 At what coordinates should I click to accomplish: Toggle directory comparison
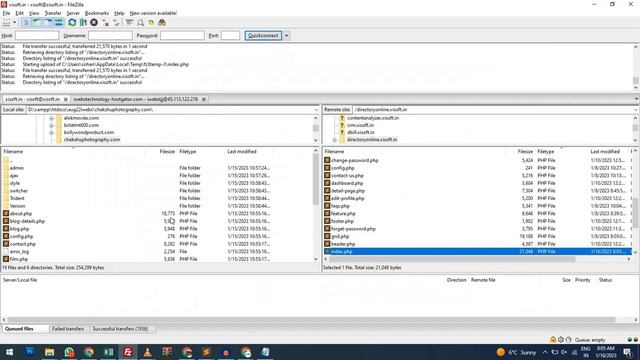[x=140, y=23]
